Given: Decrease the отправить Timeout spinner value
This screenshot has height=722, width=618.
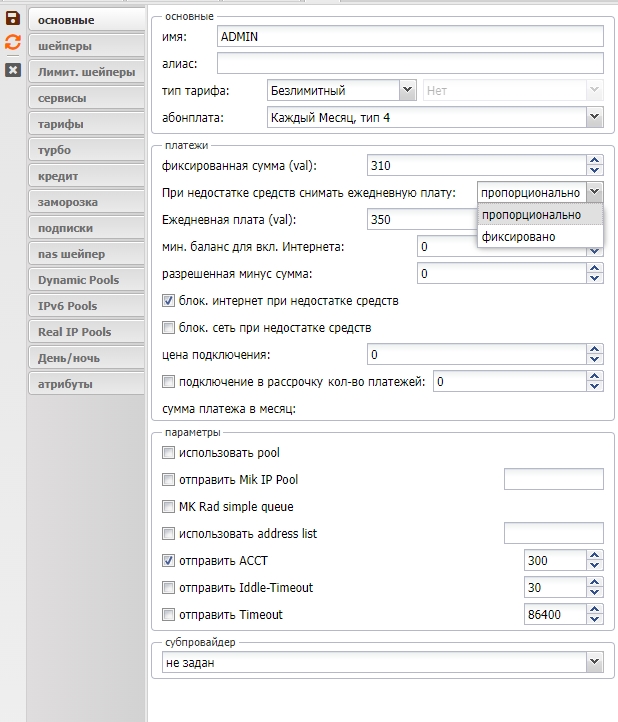Looking at the screenshot, I should coord(595,620).
